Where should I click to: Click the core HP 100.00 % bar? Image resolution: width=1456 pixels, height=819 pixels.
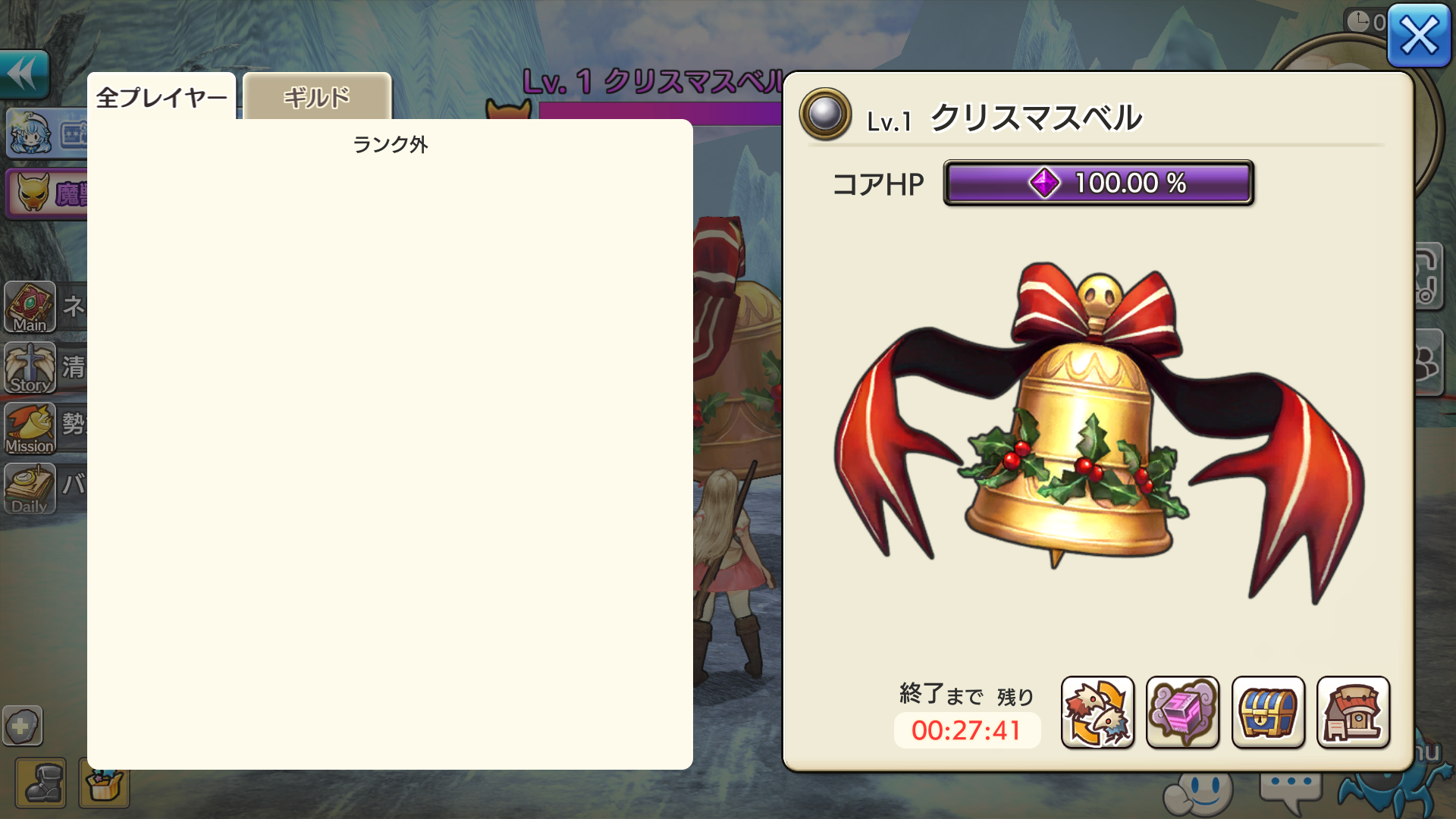coord(1098,183)
